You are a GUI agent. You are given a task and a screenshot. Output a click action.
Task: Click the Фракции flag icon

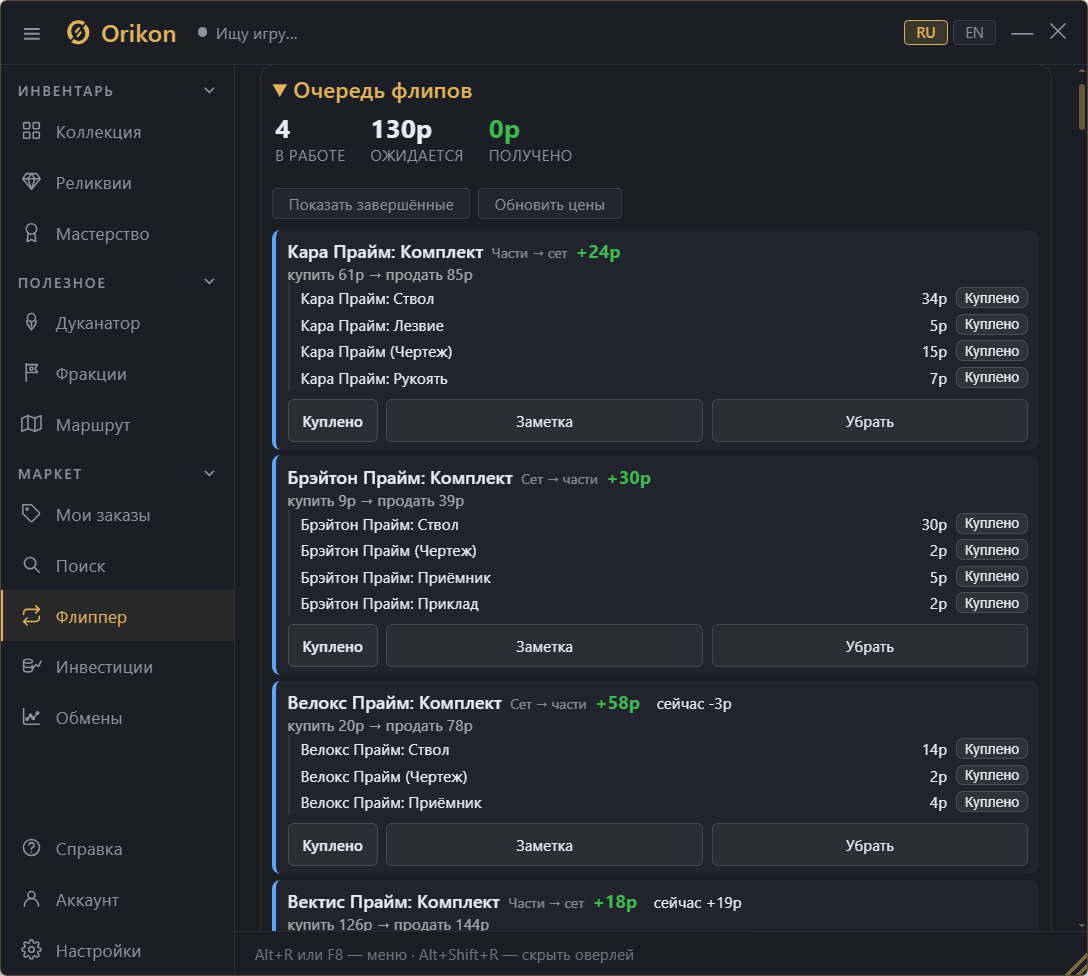tap(31, 373)
